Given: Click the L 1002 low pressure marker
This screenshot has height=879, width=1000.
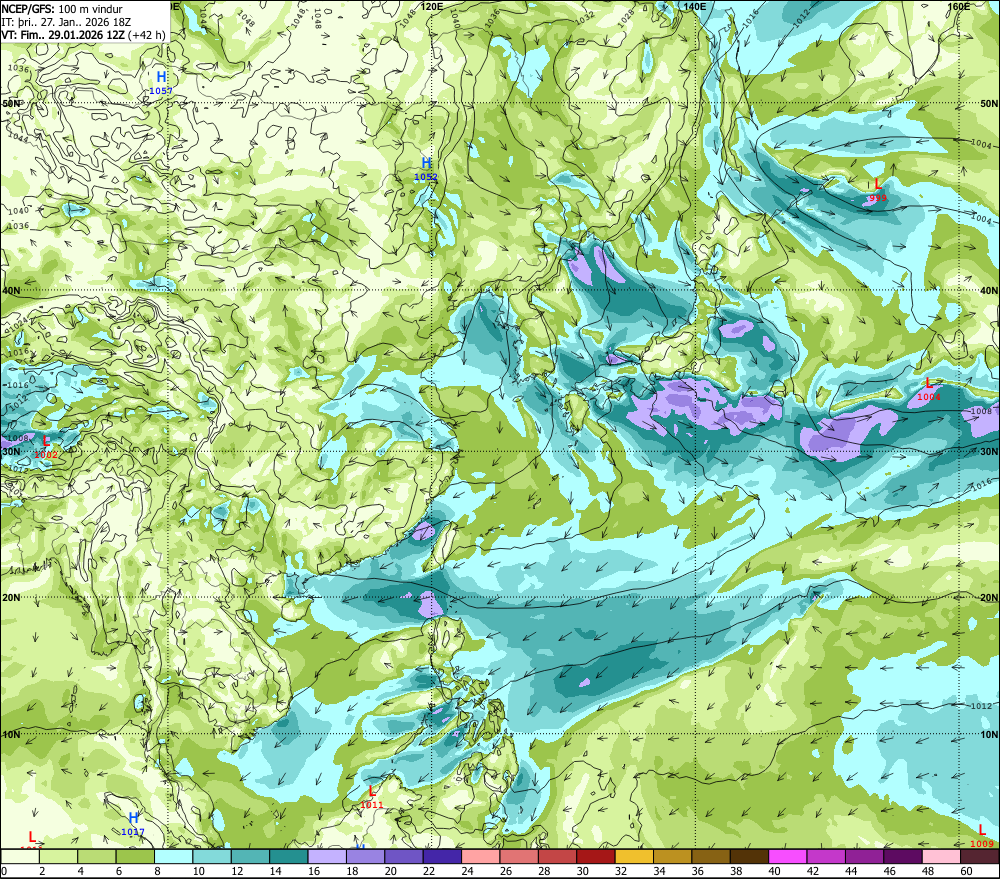Looking at the screenshot, I should coord(46,447).
